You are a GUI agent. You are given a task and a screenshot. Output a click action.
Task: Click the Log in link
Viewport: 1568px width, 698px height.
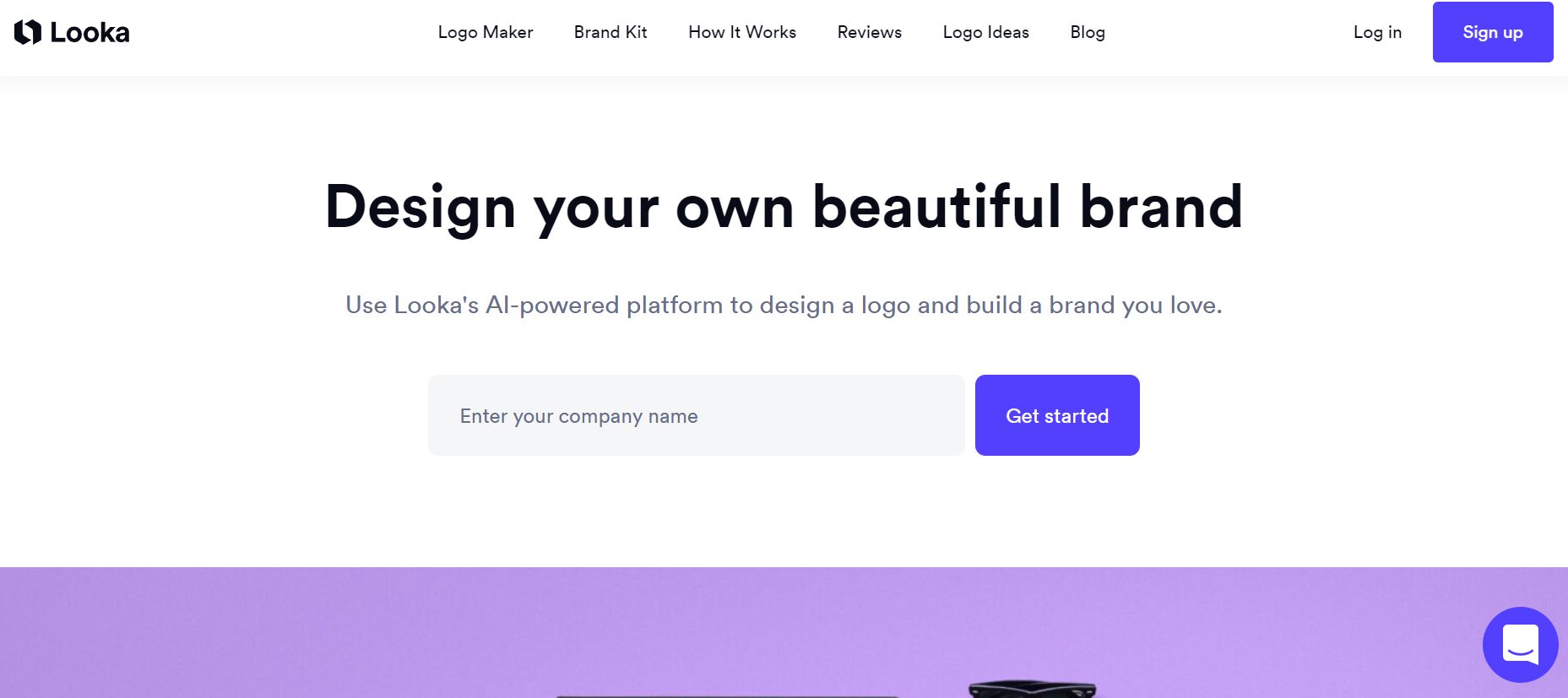point(1377,32)
